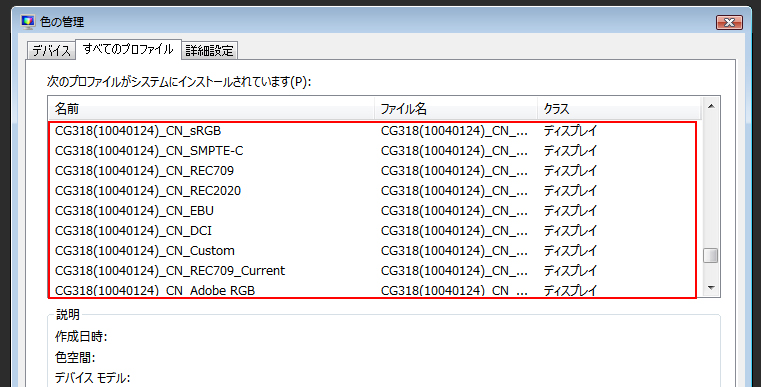The image size is (761, 387).
Task: Select profile CG318(10040124)_CN_EBU
Action: click(374, 211)
